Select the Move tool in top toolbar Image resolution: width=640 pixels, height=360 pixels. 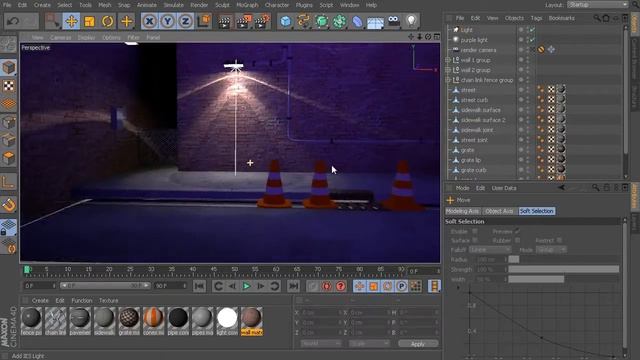coord(71,21)
